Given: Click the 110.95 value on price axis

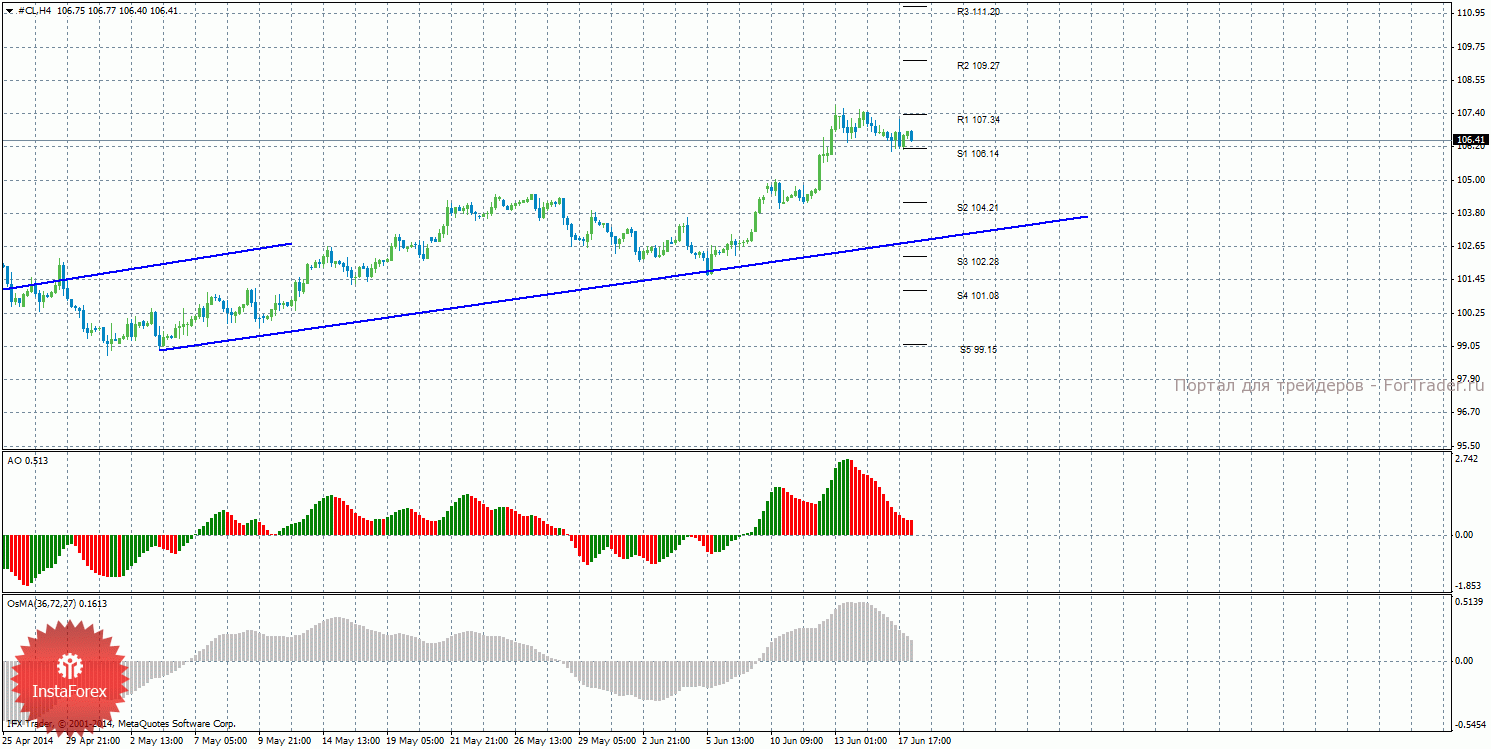Looking at the screenshot, I should (1469, 13).
